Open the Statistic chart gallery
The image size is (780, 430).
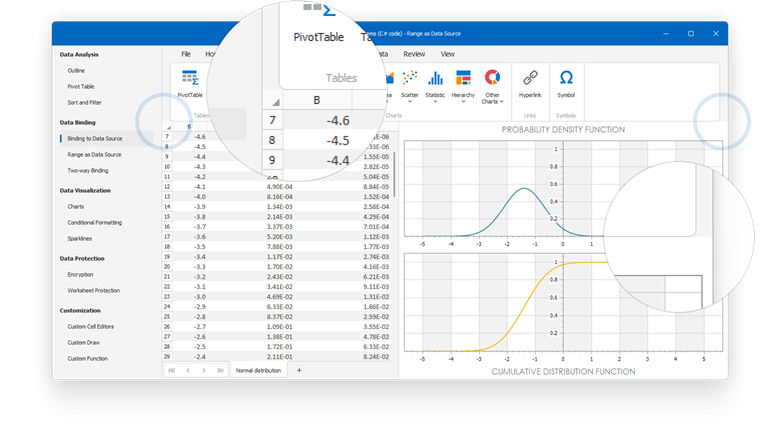tap(435, 86)
